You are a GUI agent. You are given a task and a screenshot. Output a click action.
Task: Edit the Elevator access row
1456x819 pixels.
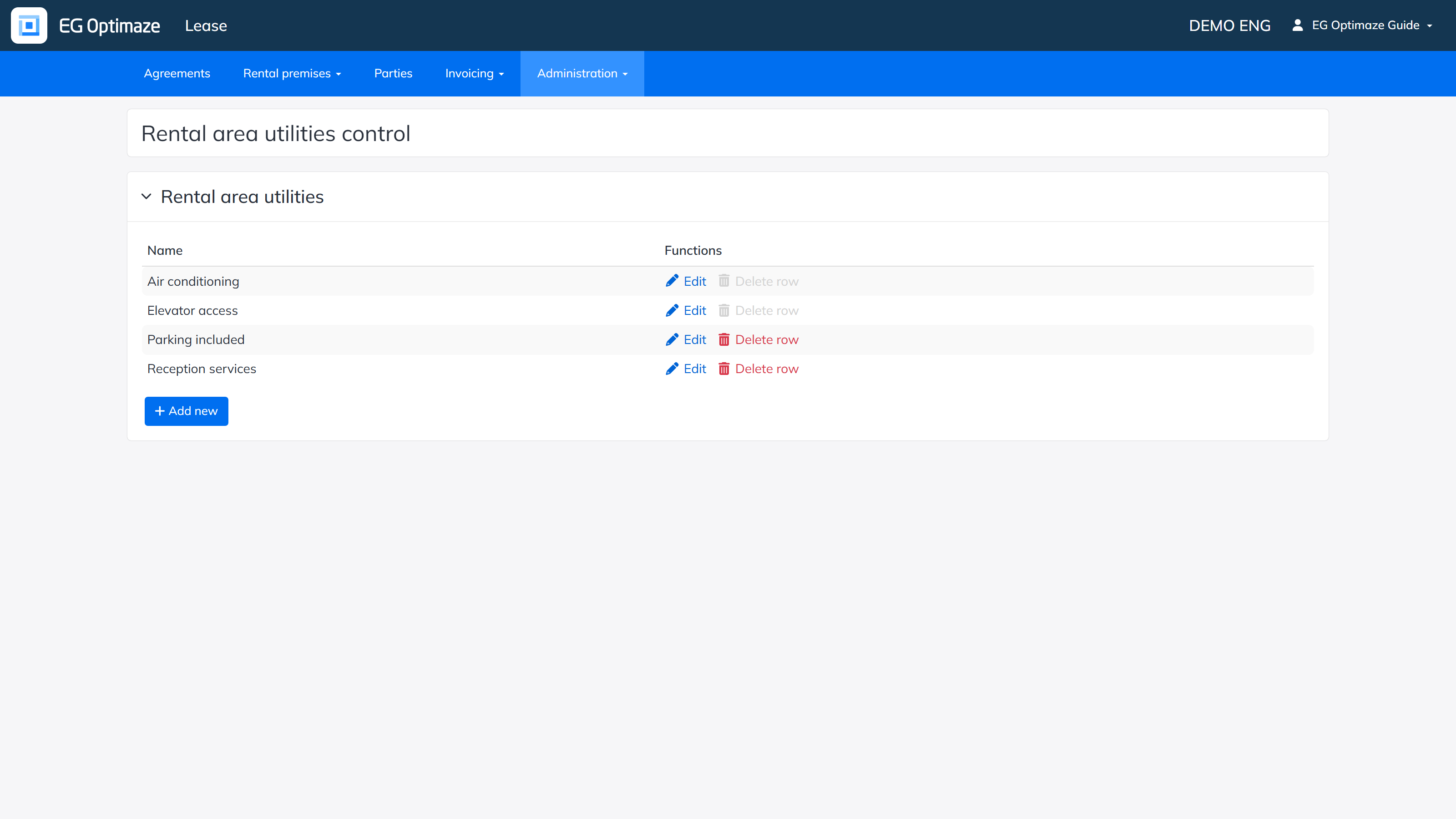(x=686, y=310)
